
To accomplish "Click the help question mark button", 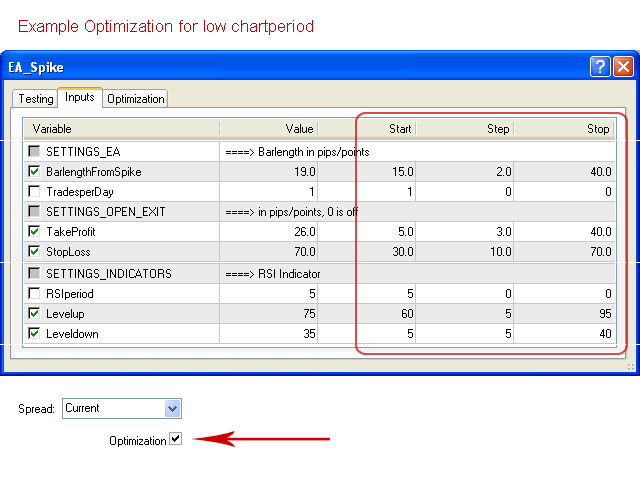I will coord(601,67).
